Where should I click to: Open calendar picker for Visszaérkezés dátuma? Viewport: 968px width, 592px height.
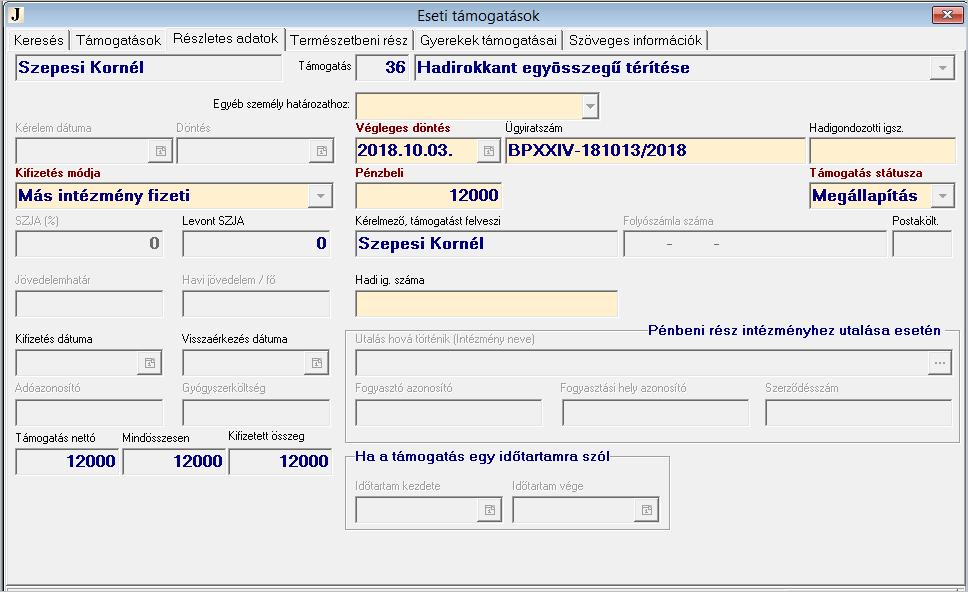(x=317, y=363)
